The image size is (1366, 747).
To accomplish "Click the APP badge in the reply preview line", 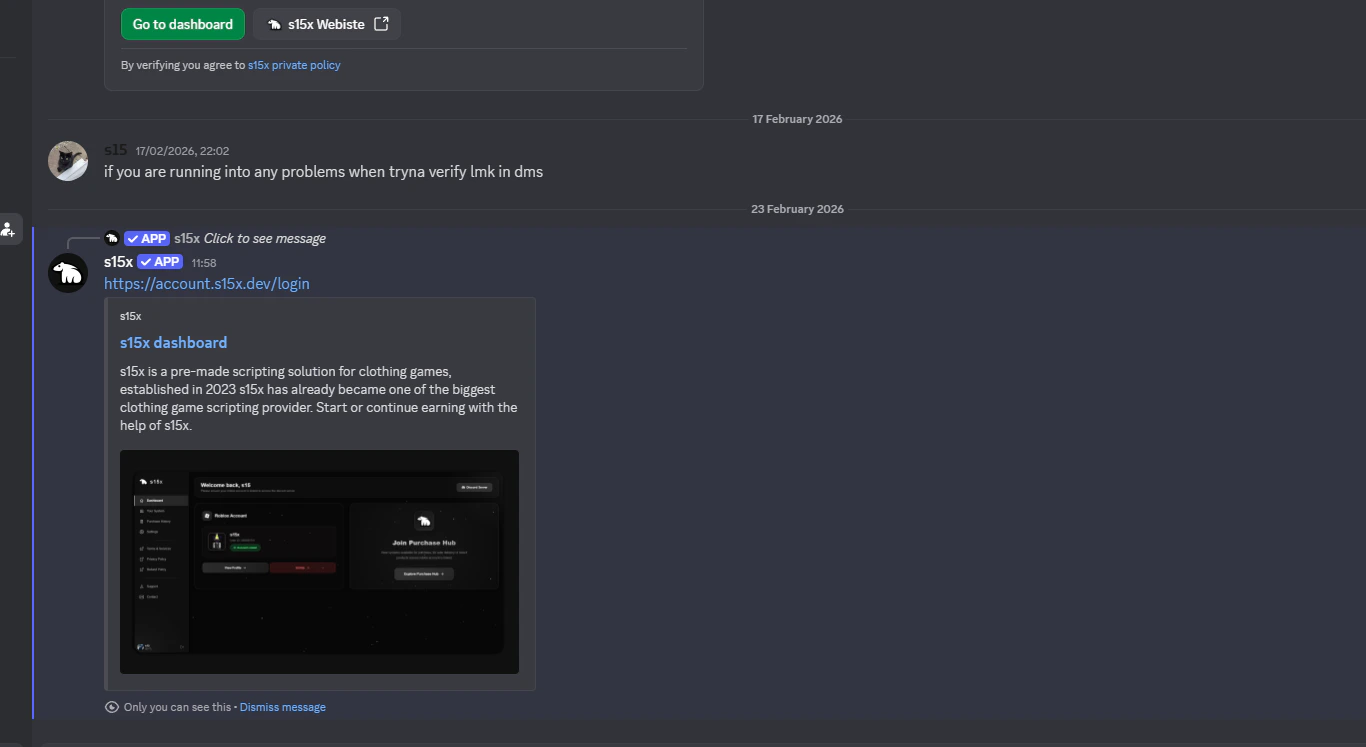I will [147, 238].
